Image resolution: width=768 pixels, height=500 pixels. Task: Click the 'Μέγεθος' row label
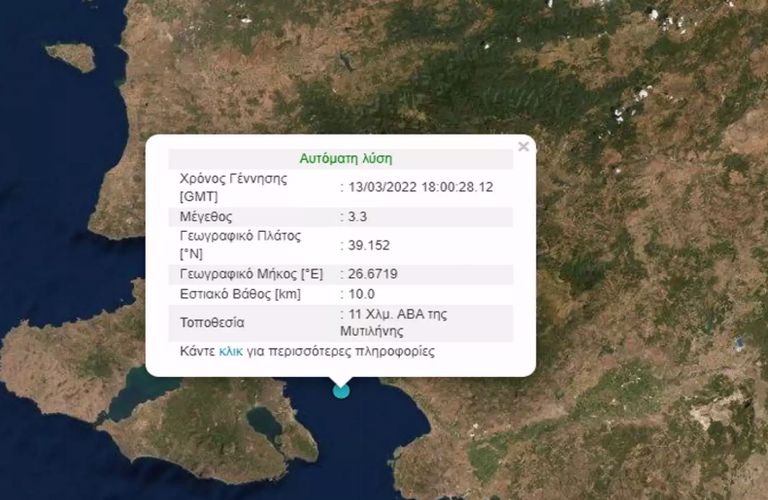206,216
